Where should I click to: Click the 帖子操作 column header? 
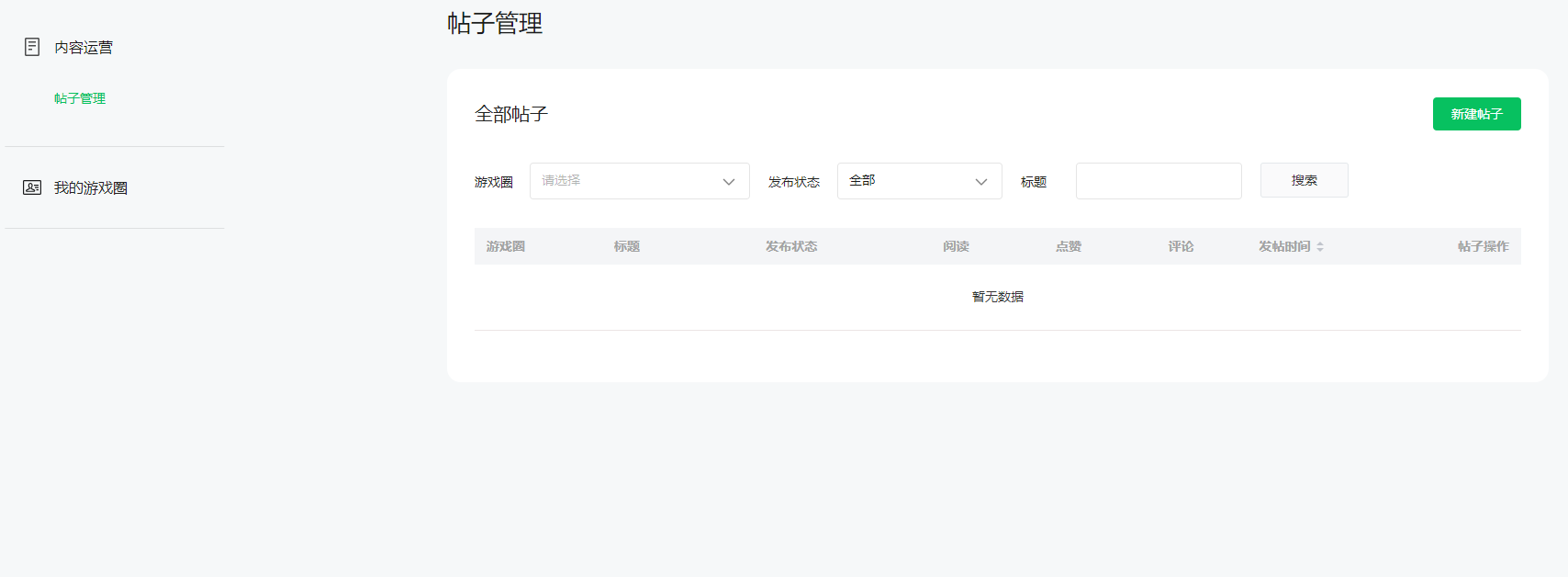1484,246
